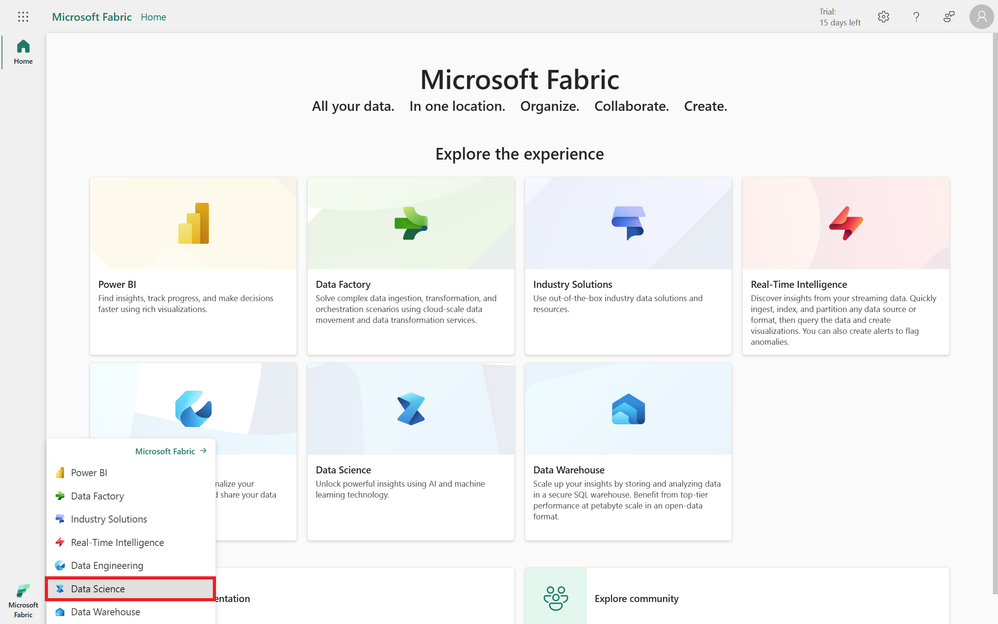Click the Industry Solutions description text
The width and height of the screenshot is (998, 624).
(618, 304)
